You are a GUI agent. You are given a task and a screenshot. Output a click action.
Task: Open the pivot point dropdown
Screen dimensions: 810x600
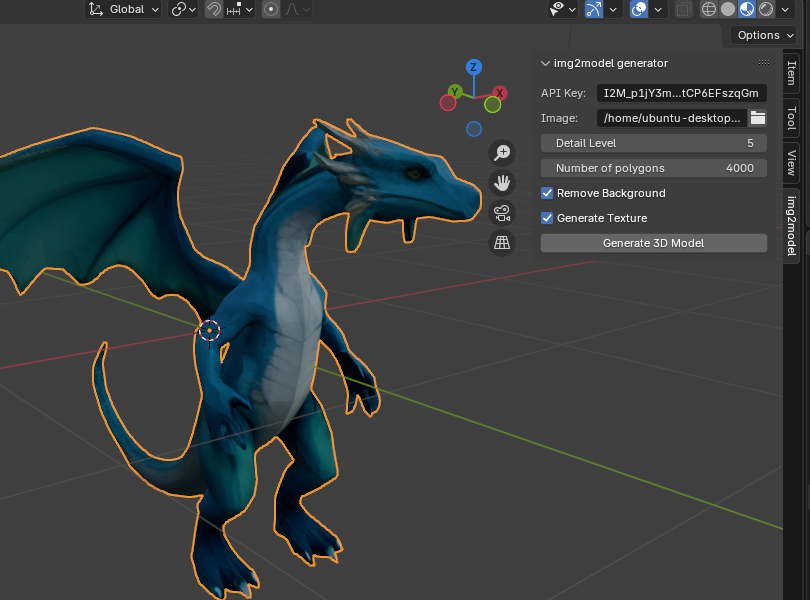click(x=183, y=9)
